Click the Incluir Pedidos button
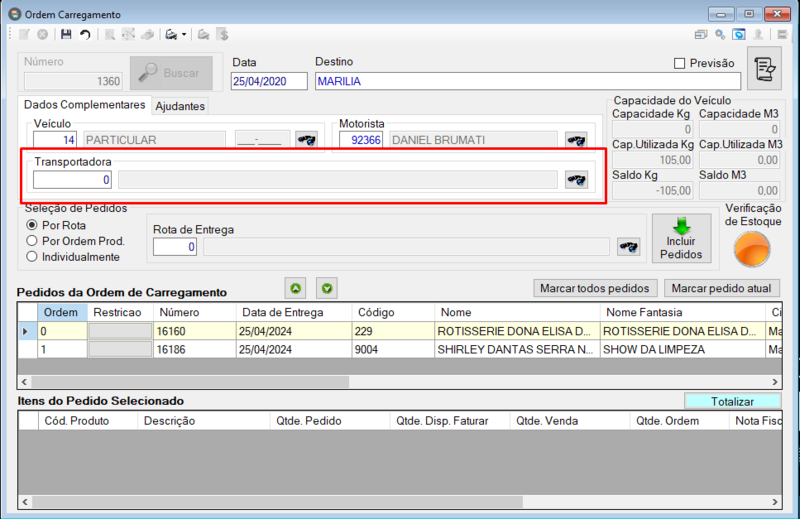 coord(682,238)
